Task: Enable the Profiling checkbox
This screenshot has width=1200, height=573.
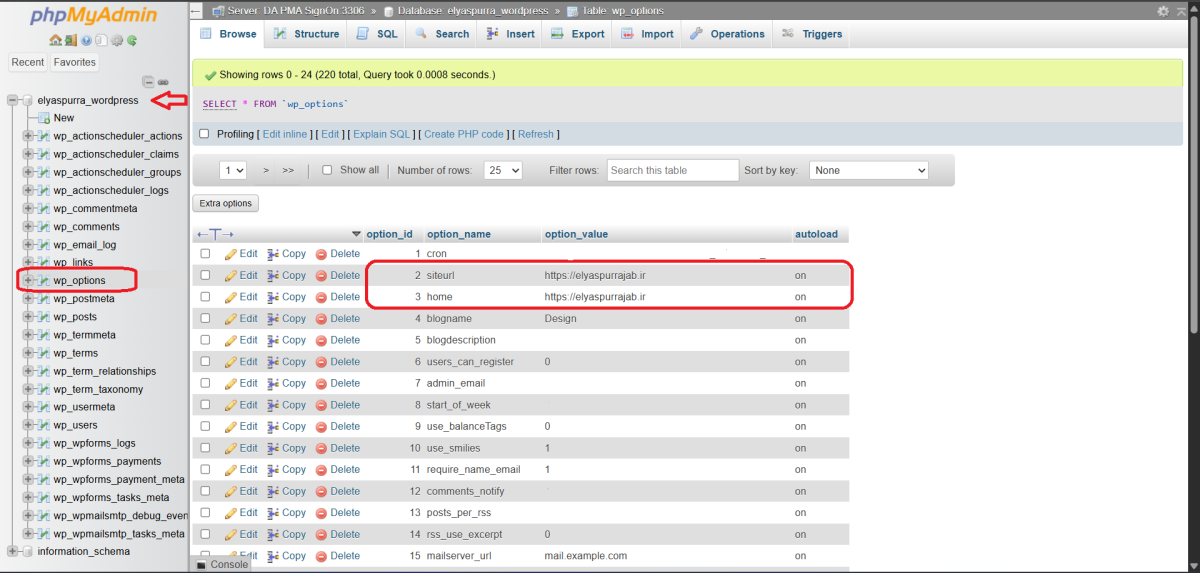Action: [205, 134]
